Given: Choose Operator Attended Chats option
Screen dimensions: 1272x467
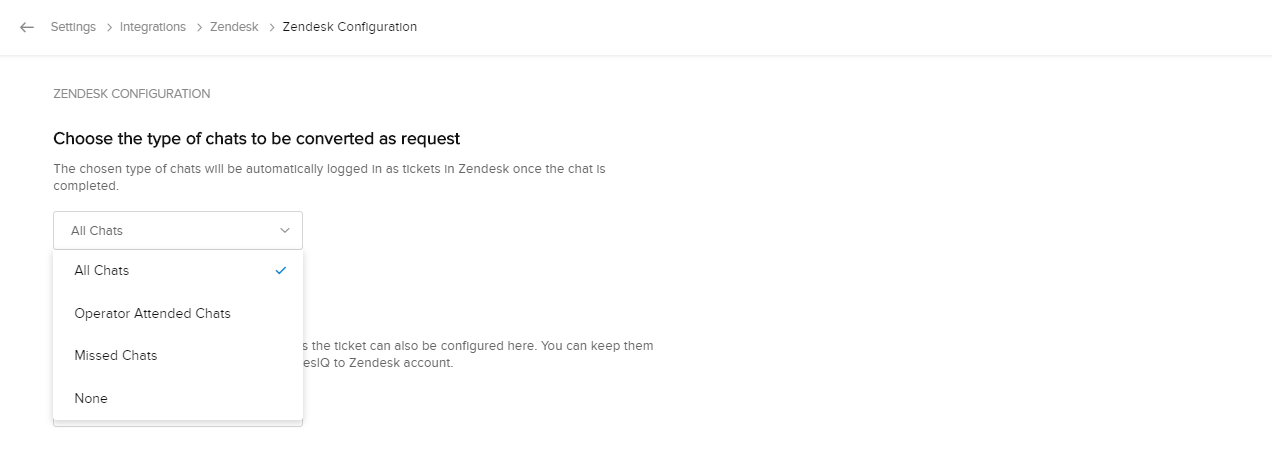Looking at the screenshot, I should pos(152,313).
